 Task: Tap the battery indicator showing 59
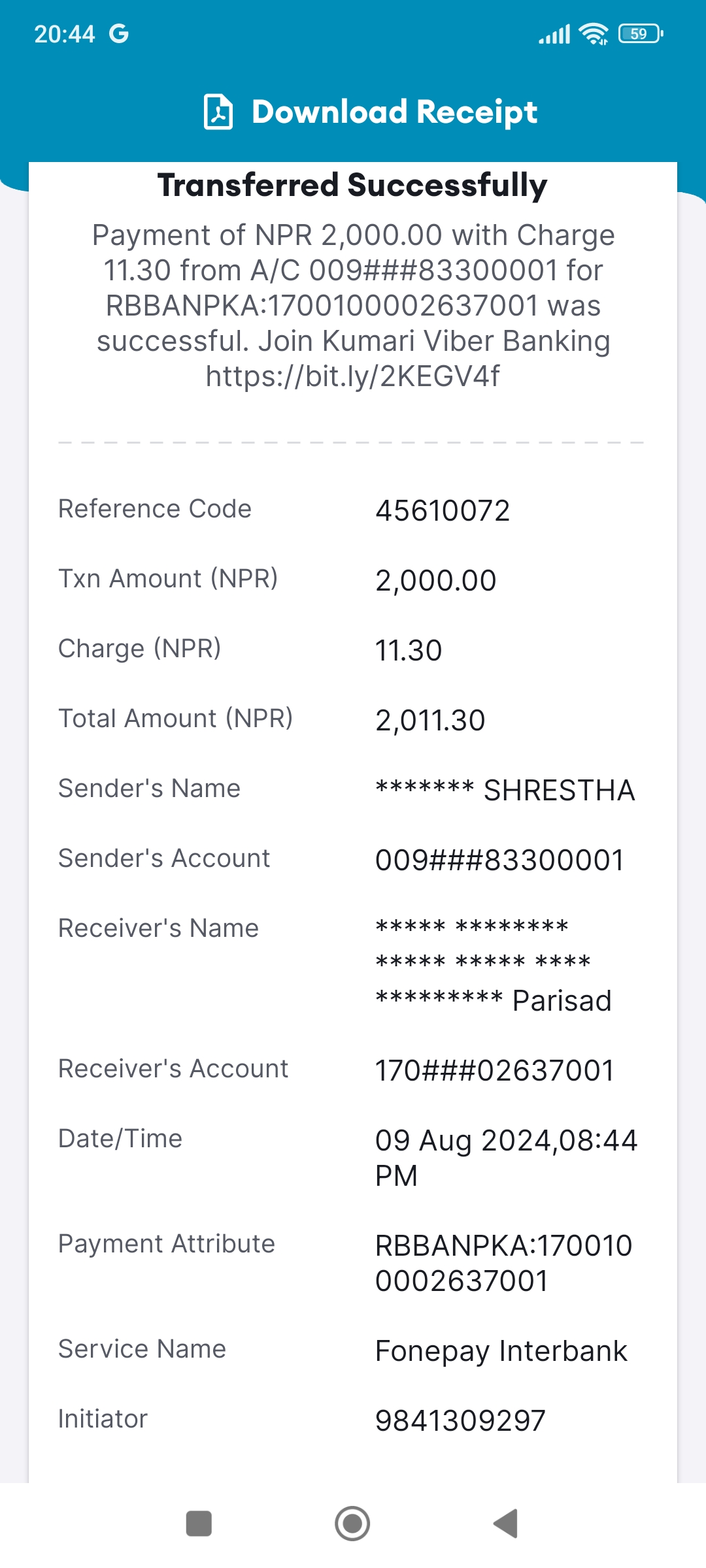coord(641,33)
